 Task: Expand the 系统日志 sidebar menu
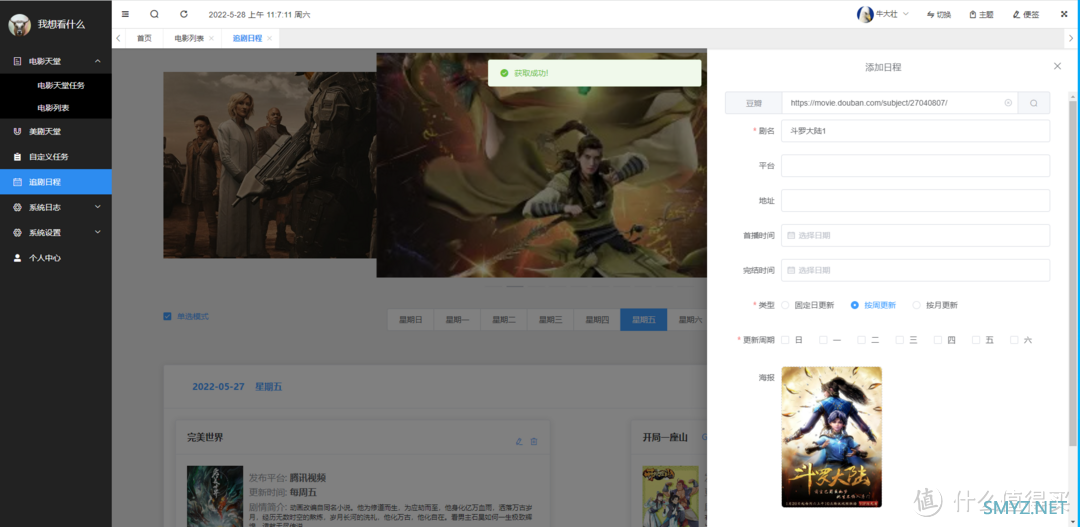click(x=56, y=207)
